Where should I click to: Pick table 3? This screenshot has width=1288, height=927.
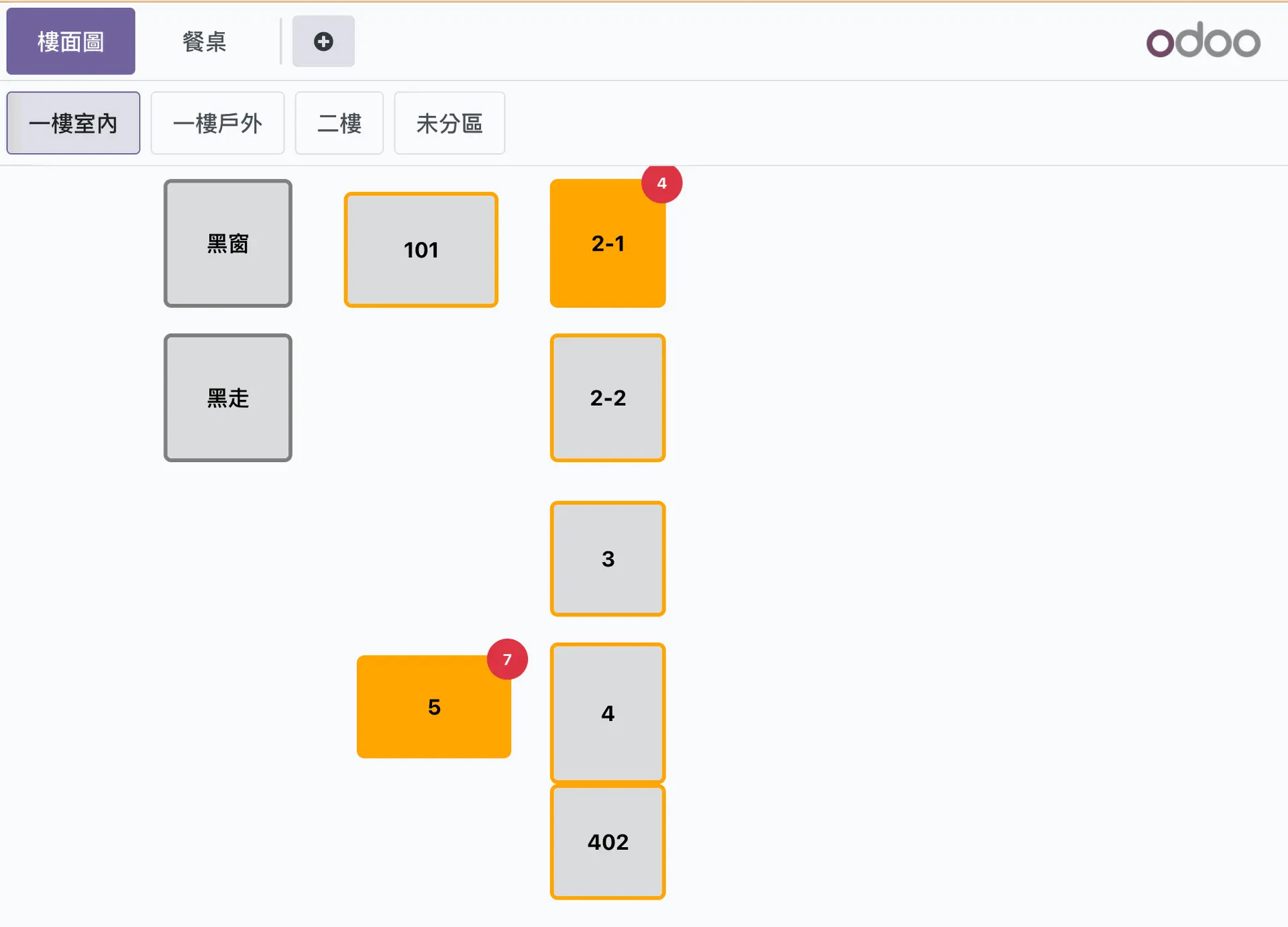[x=608, y=559]
